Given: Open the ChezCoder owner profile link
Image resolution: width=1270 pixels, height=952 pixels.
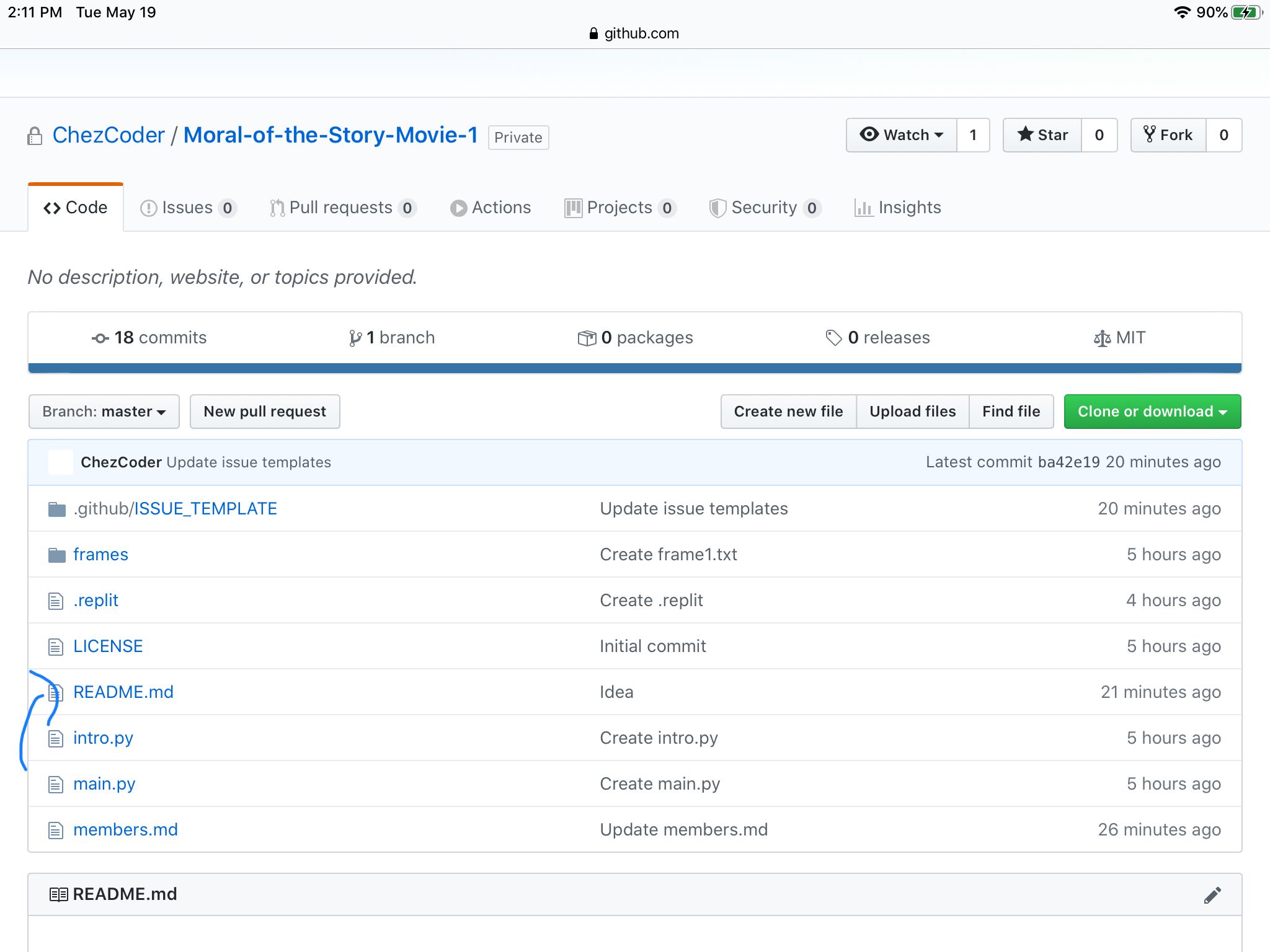Looking at the screenshot, I should [x=109, y=135].
